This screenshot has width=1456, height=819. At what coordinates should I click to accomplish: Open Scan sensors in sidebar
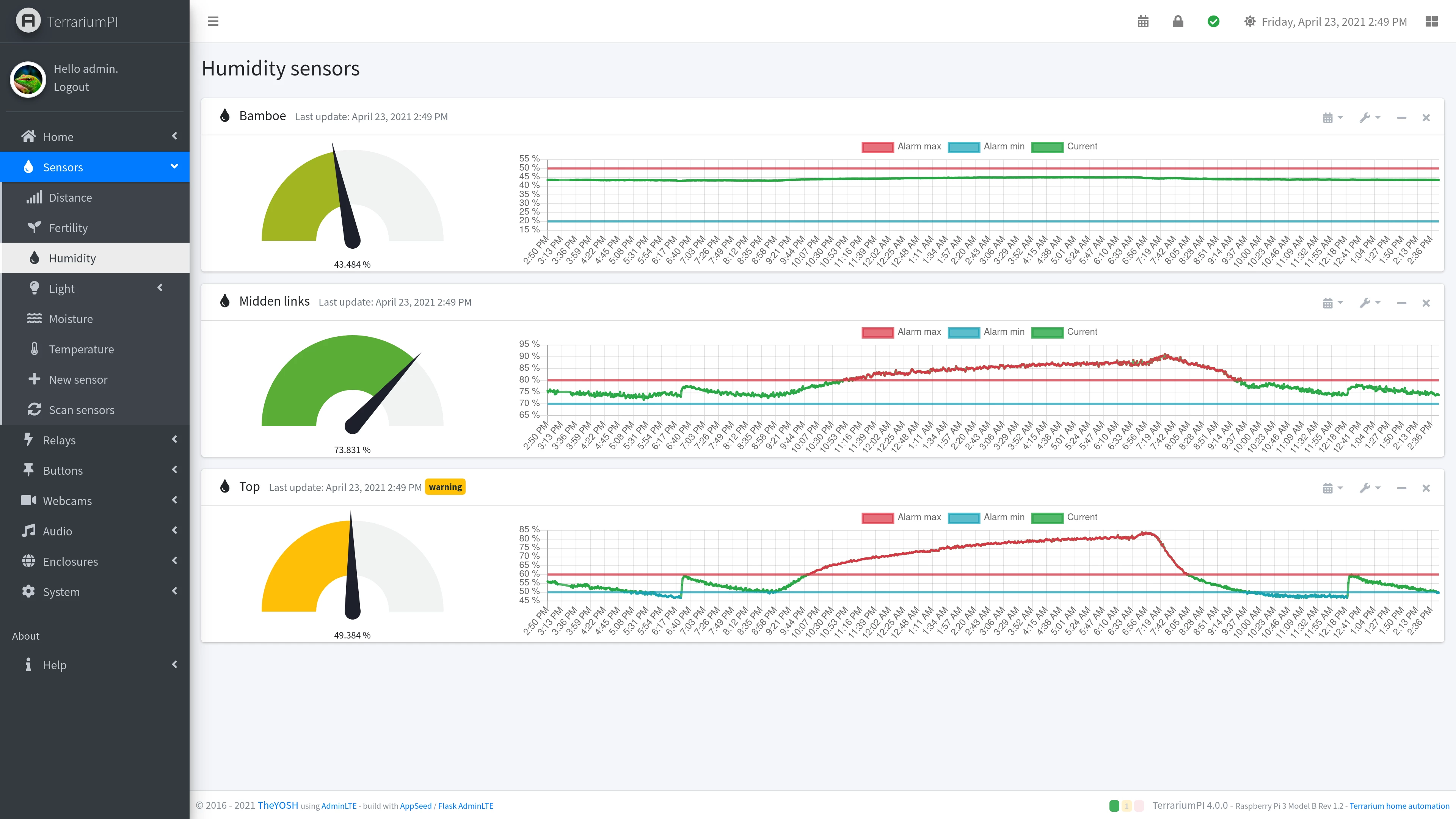[82, 410]
